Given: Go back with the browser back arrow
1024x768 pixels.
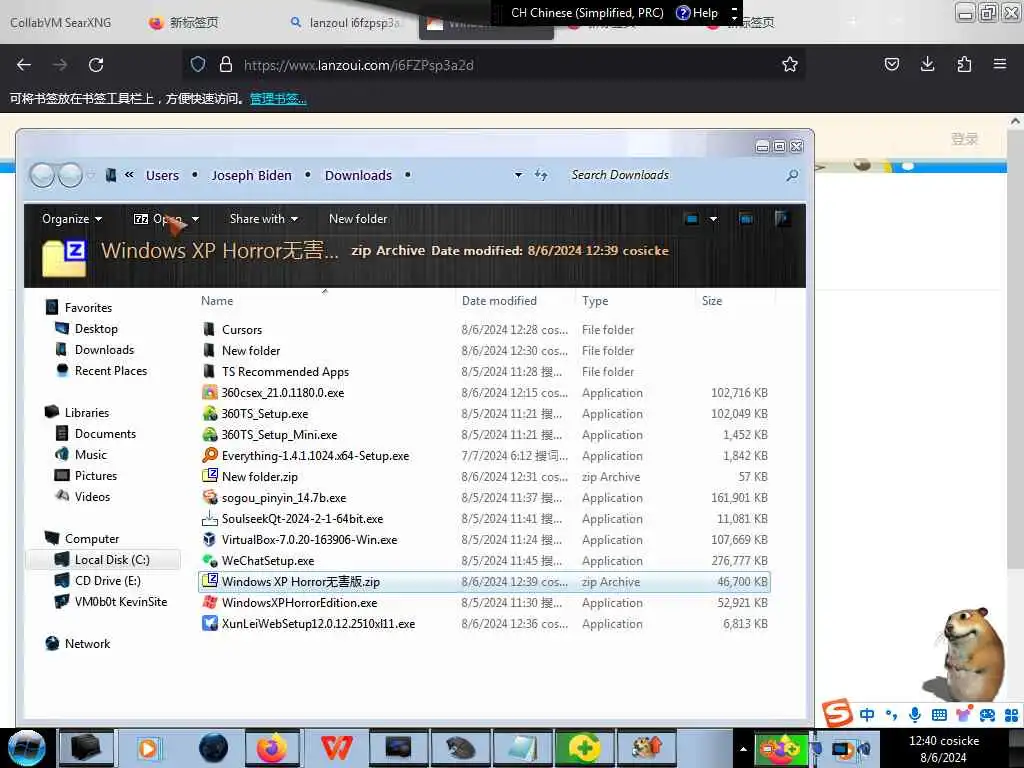Looking at the screenshot, I should coord(24,65).
